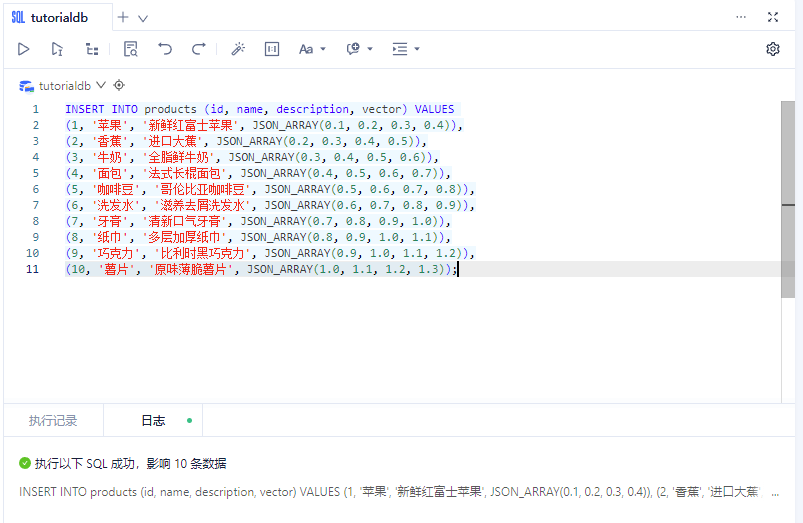The image size is (803, 523).
Task: Click the success message '执行以下 SQL 成功'
Action: coord(84,464)
